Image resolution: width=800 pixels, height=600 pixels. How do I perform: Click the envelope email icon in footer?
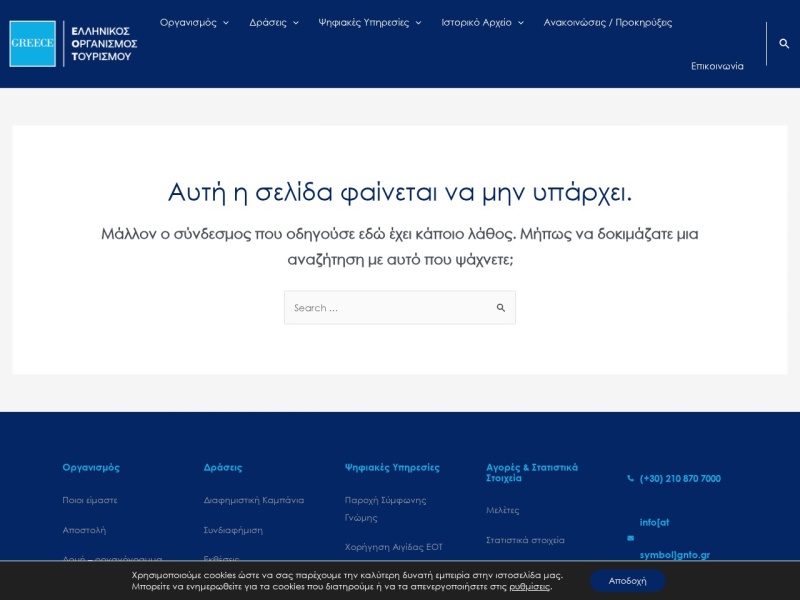[631, 538]
